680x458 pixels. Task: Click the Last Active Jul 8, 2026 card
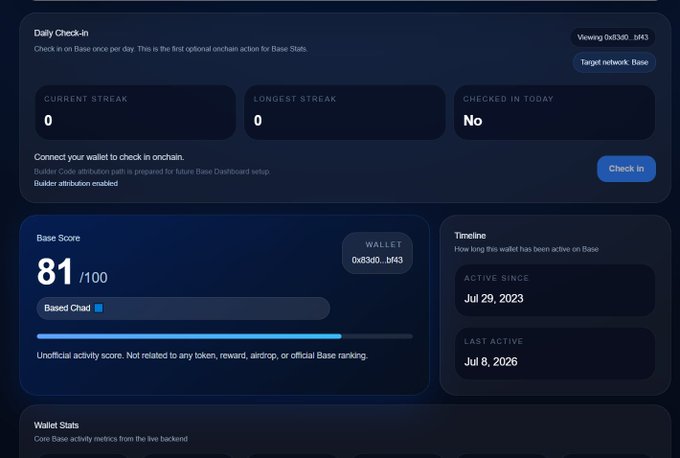555,353
